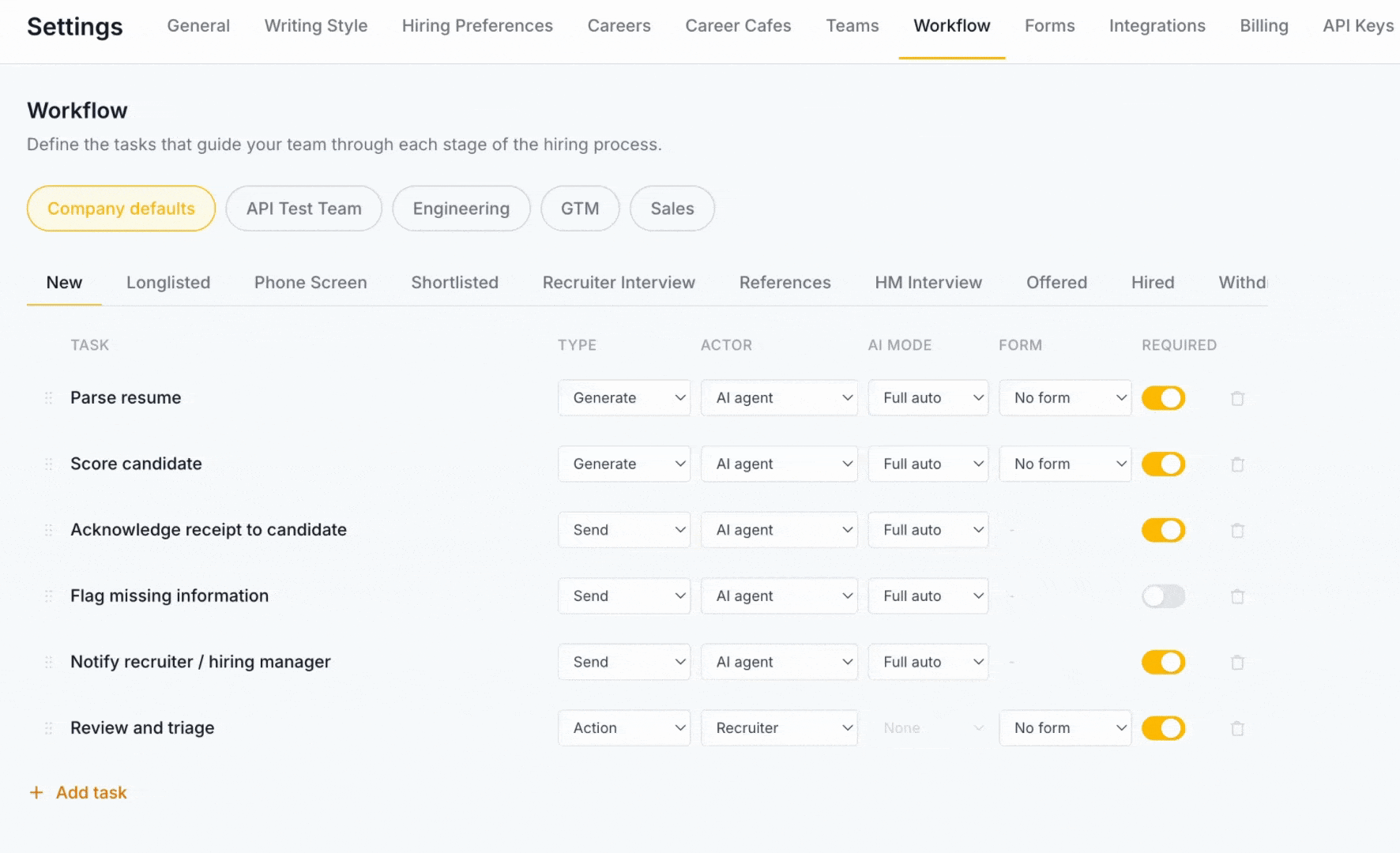Image resolution: width=1400 pixels, height=853 pixels.
Task: Click the Add task link
Action: pos(91,792)
